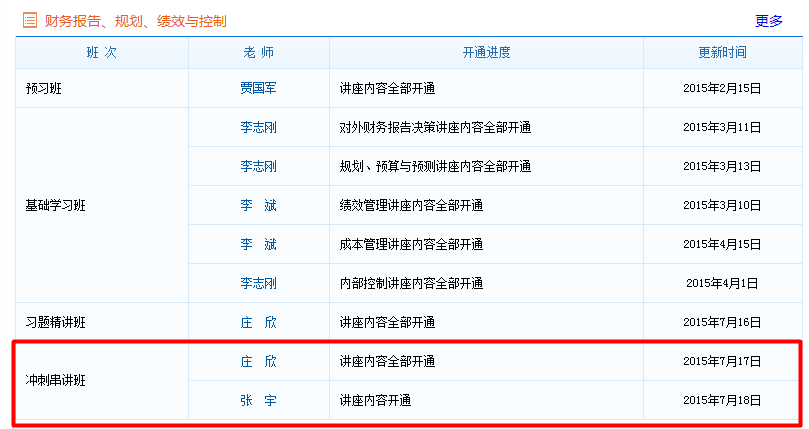The width and height of the screenshot is (810, 429).
Task: Open teacher 贾国军 link
Action: tap(258, 88)
